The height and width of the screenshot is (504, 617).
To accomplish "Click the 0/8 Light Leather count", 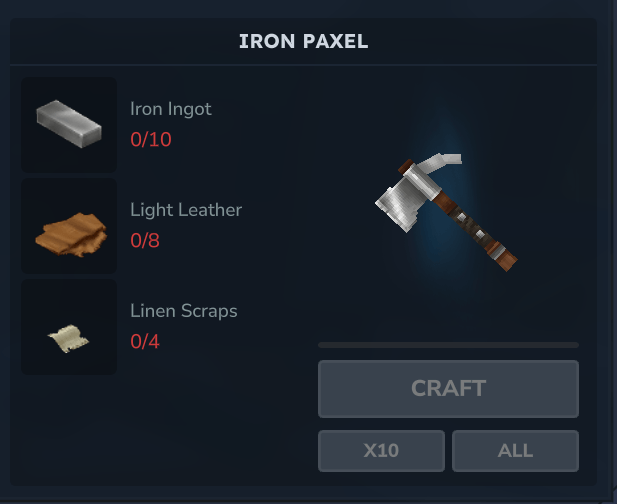I will pyautogui.click(x=145, y=240).
